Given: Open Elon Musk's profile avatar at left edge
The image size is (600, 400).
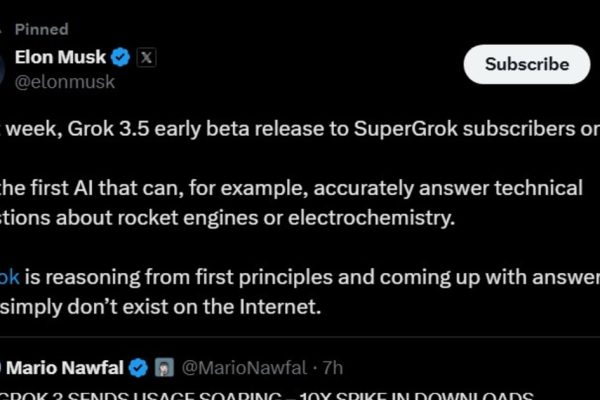Looking at the screenshot, I should pos(2,69).
